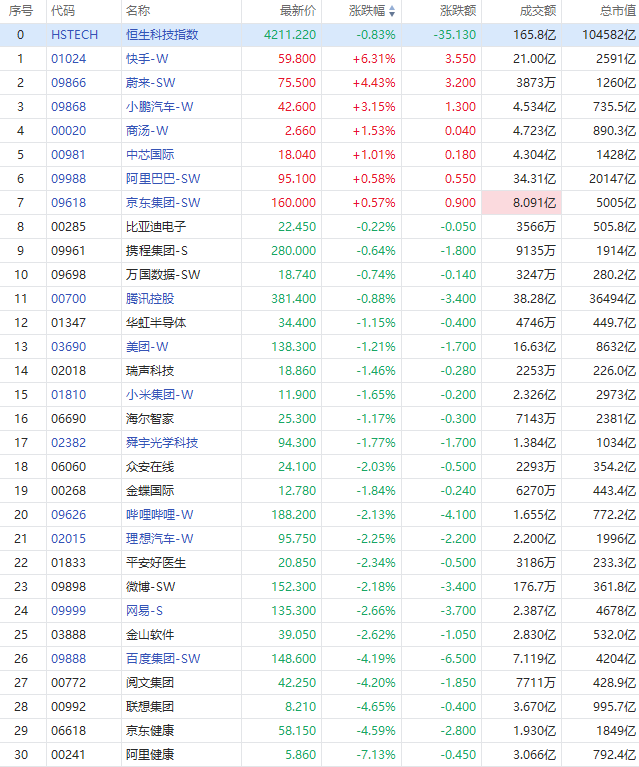Select 瑞声科技 row name
The width and height of the screenshot is (639, 767).
150,370
